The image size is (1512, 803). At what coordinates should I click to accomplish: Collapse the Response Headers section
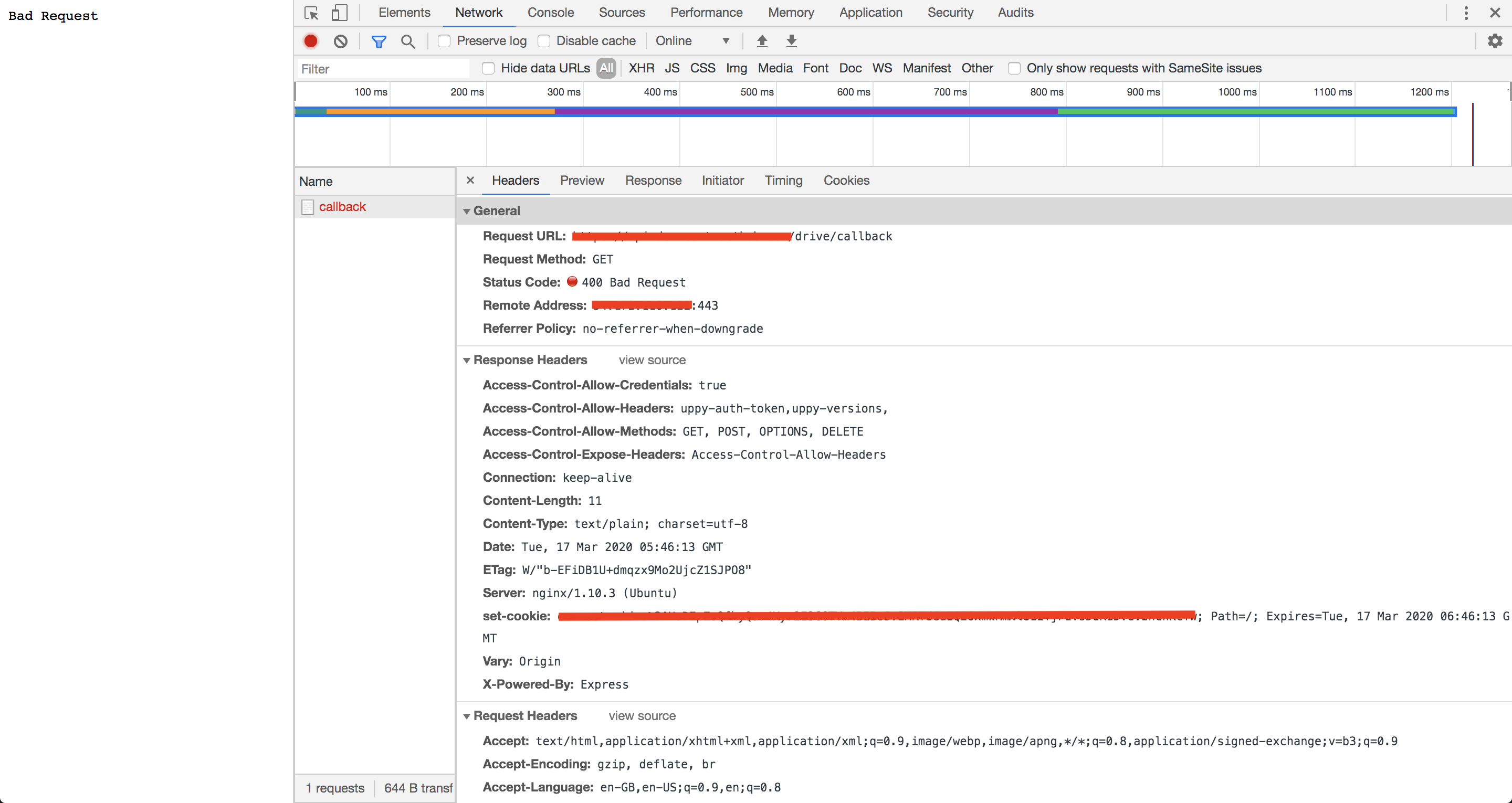(x=467, y=360)
